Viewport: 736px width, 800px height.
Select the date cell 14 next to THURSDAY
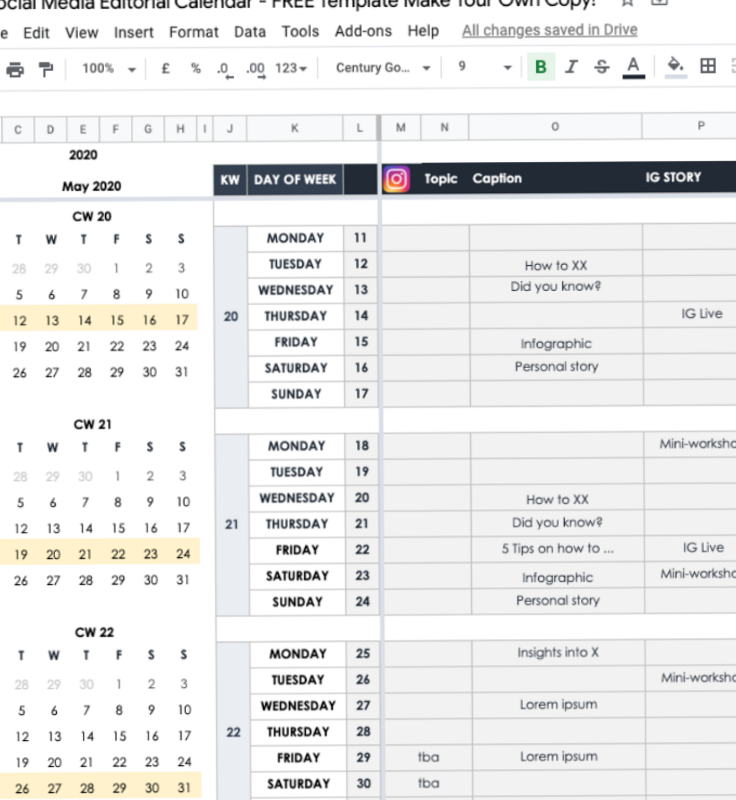click(361, 316)
